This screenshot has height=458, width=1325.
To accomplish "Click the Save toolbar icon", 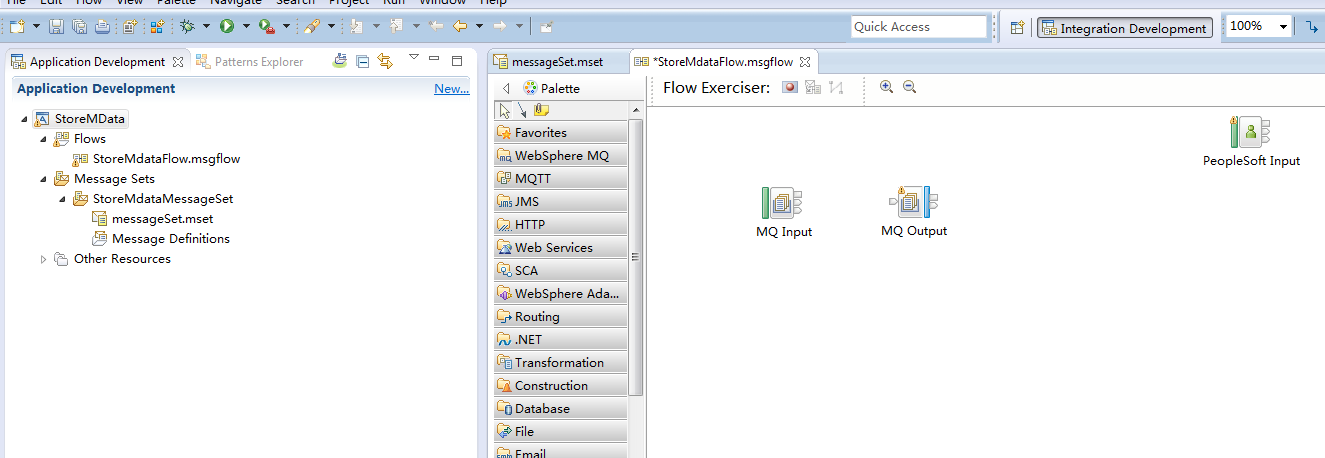I will (57, 27).
